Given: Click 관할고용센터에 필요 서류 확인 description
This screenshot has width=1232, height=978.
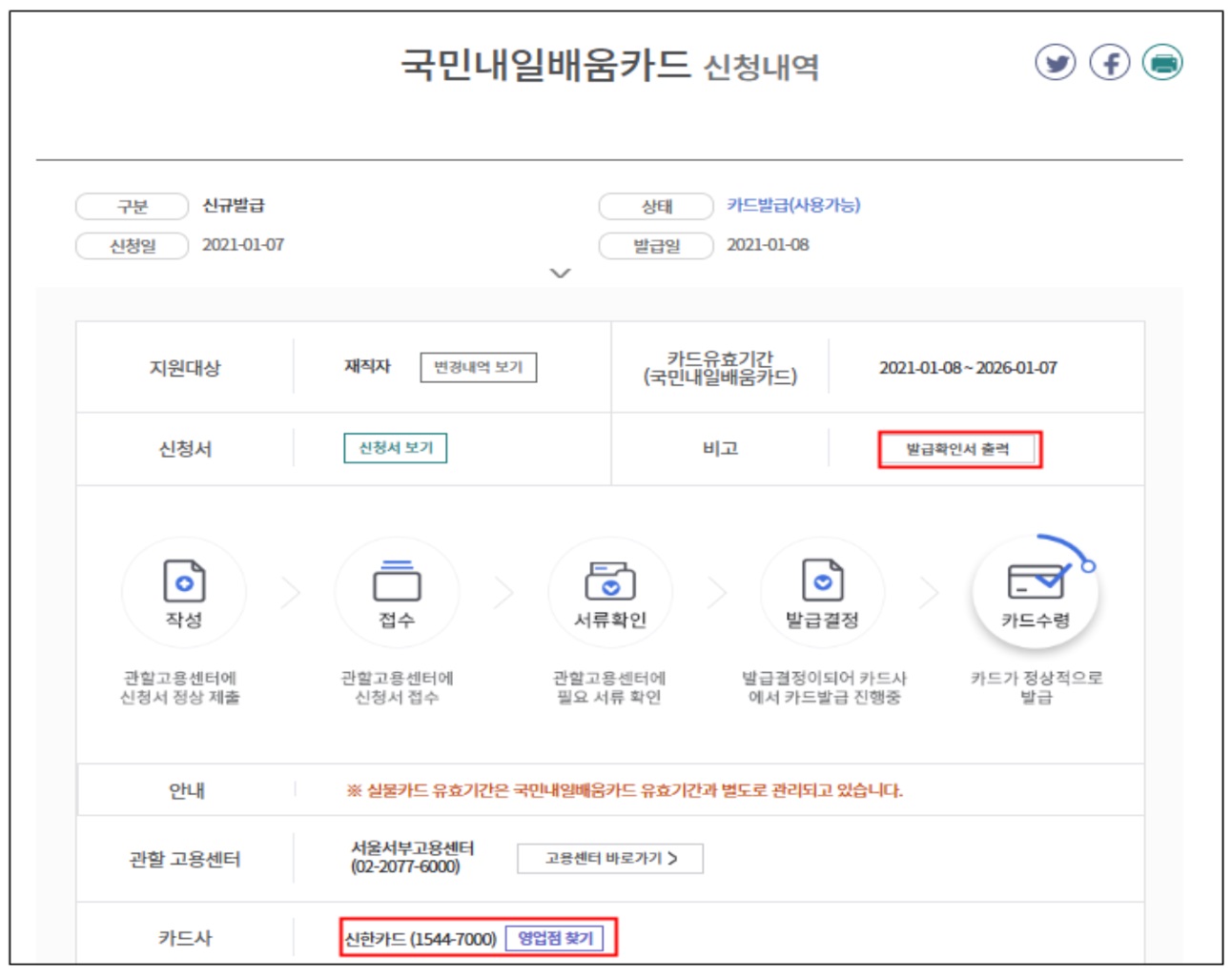Looking at the screenshot, I should click(609, 687).
